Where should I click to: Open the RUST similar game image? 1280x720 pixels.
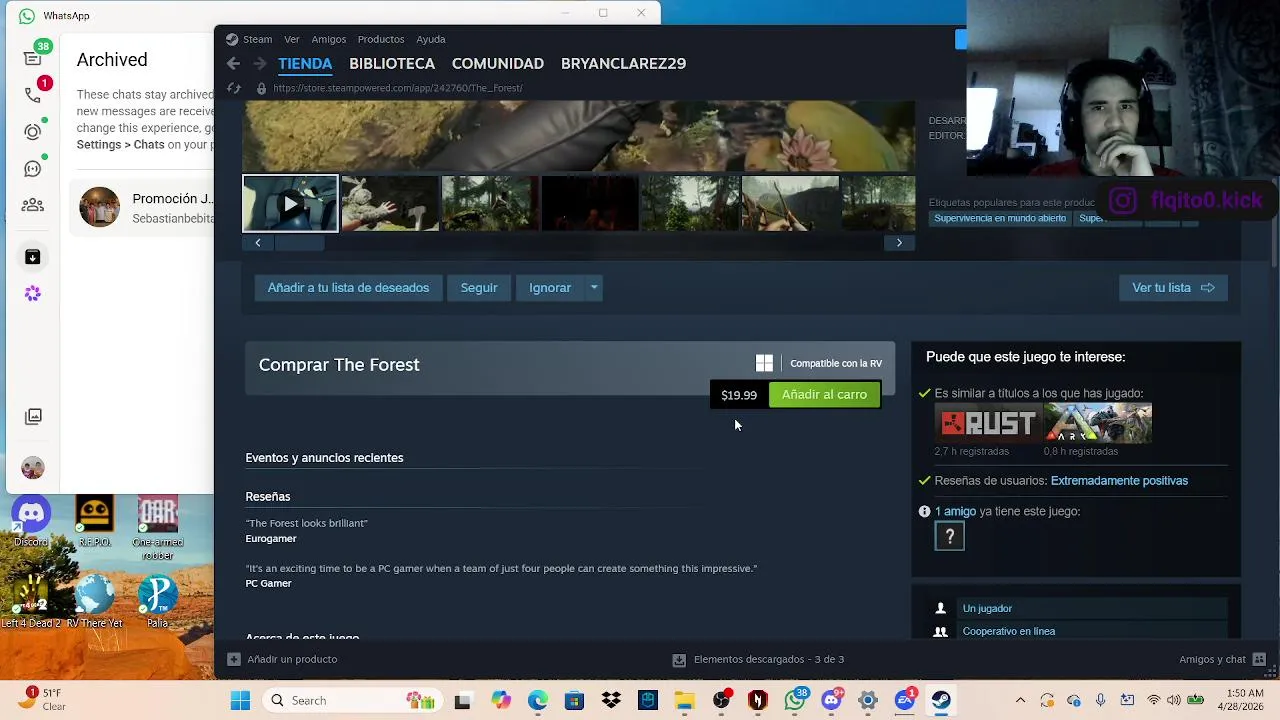coord(988,423)
